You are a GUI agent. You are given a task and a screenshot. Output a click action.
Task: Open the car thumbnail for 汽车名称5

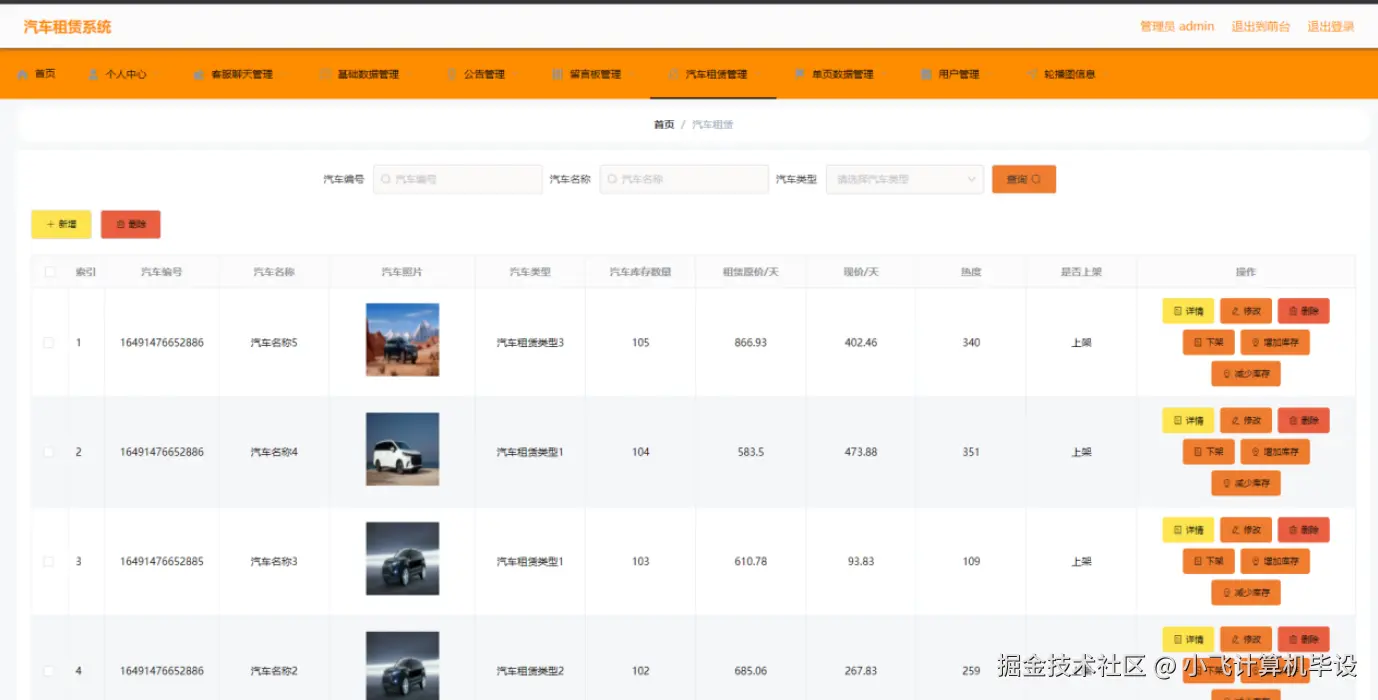[x=402, y=340]
